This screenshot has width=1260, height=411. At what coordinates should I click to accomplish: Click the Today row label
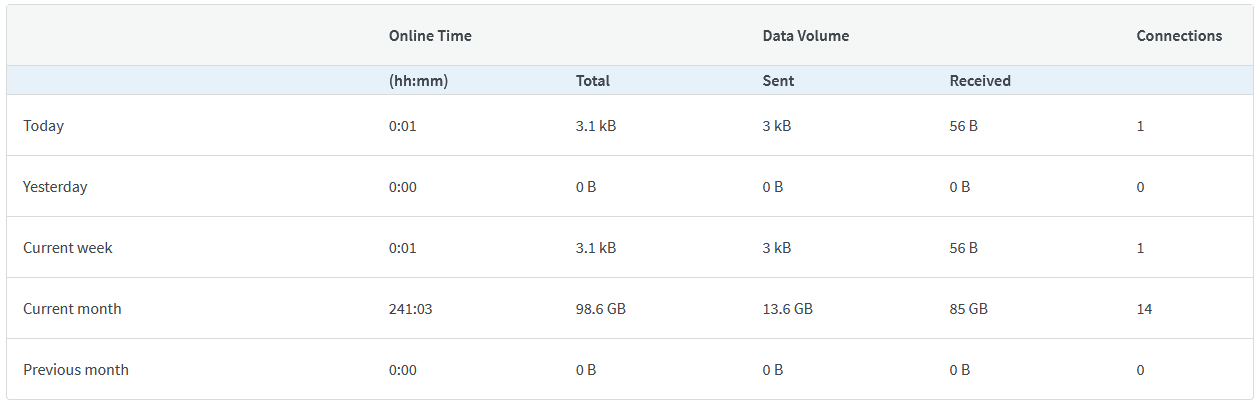coord(43,126)
